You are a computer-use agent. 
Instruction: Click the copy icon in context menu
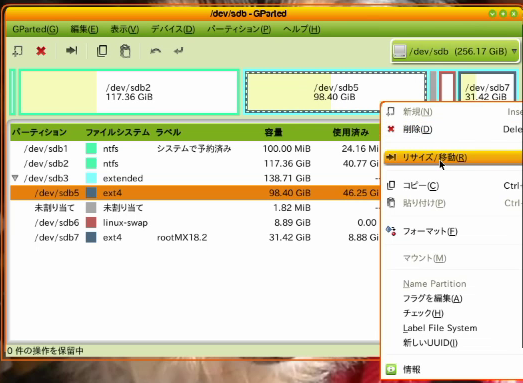point(391,185)
